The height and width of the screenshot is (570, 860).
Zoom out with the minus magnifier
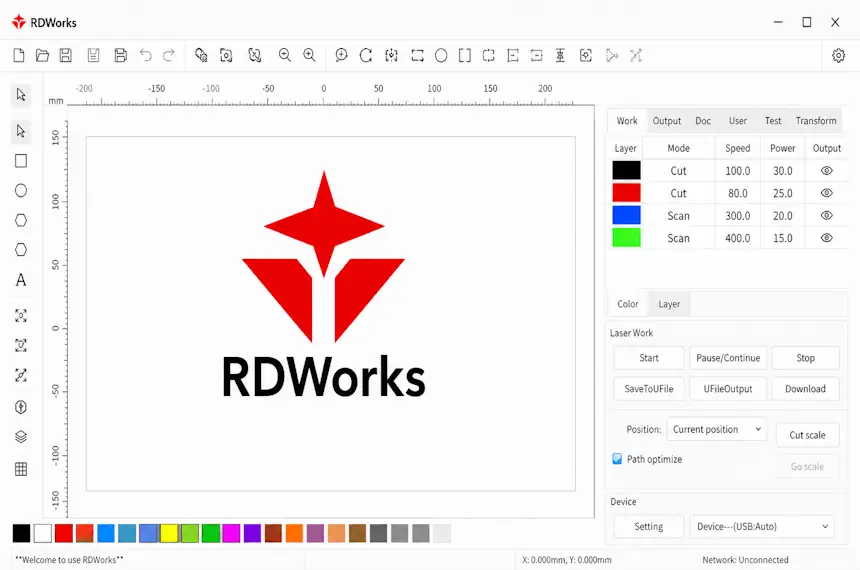[x=285, y=55]
